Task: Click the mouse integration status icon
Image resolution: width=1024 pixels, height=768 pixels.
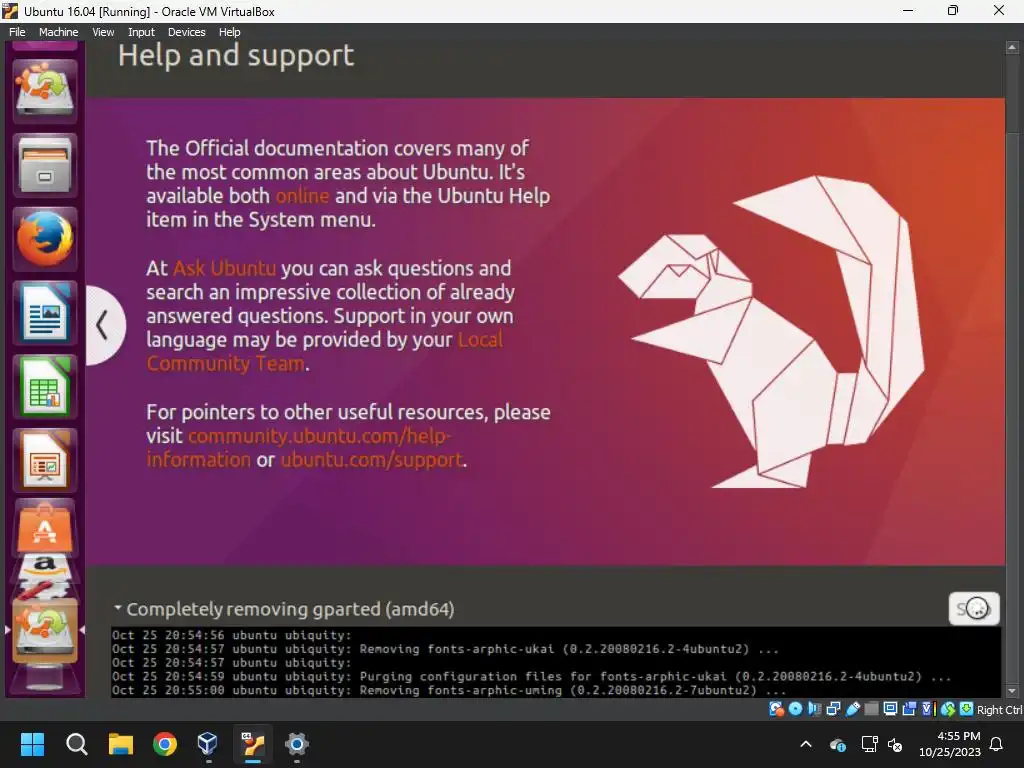Action: click(x=948, y=709)
